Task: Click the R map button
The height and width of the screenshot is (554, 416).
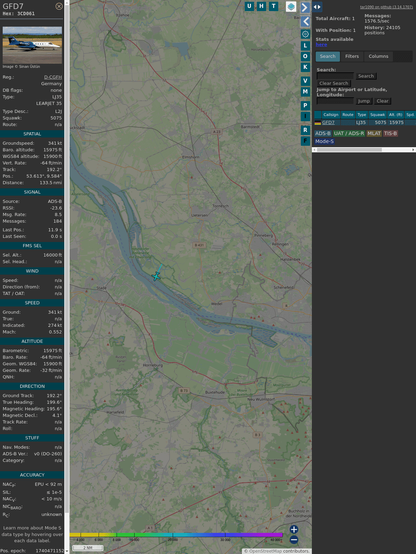Action: pos(305,130)
